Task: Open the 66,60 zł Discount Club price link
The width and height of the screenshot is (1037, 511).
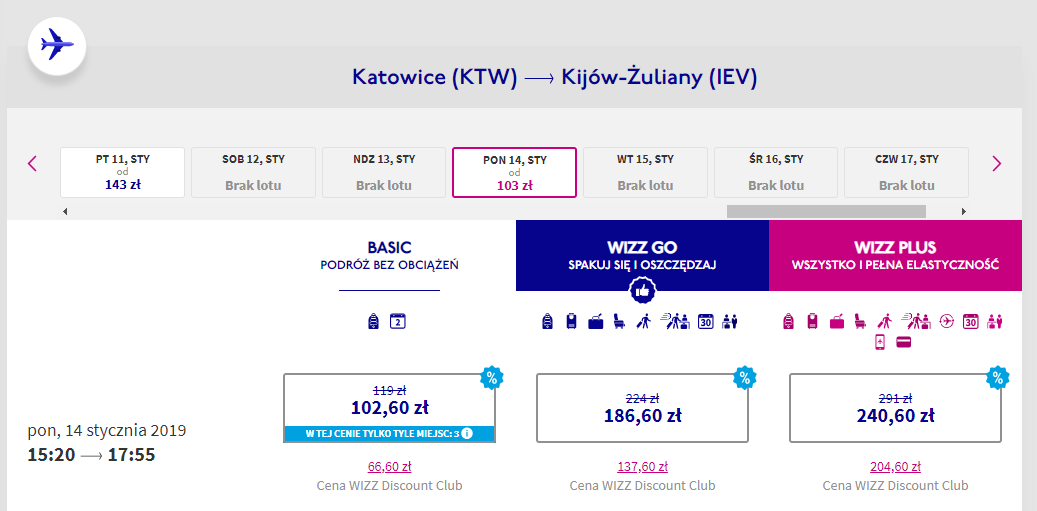Action: pyautogui.click(x=390, y=467)
